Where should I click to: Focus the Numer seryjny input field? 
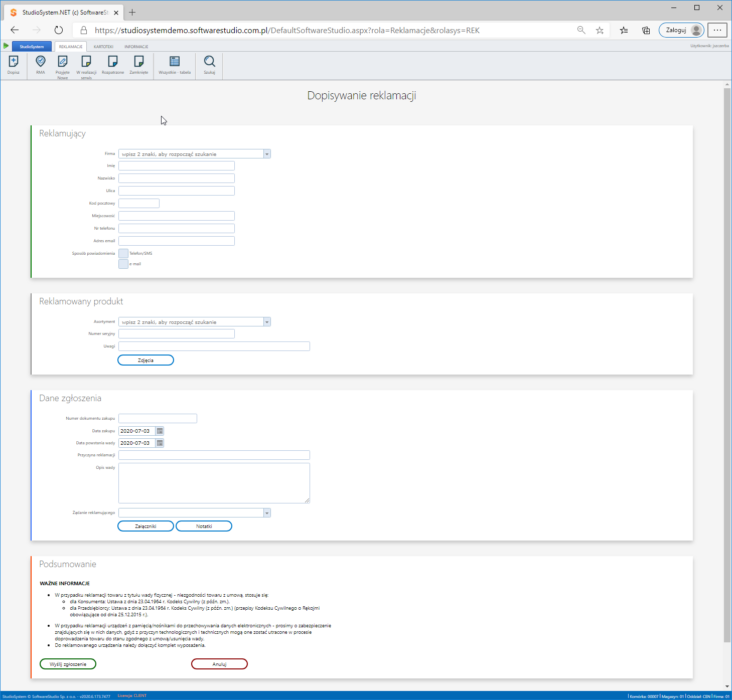[176, 334]
